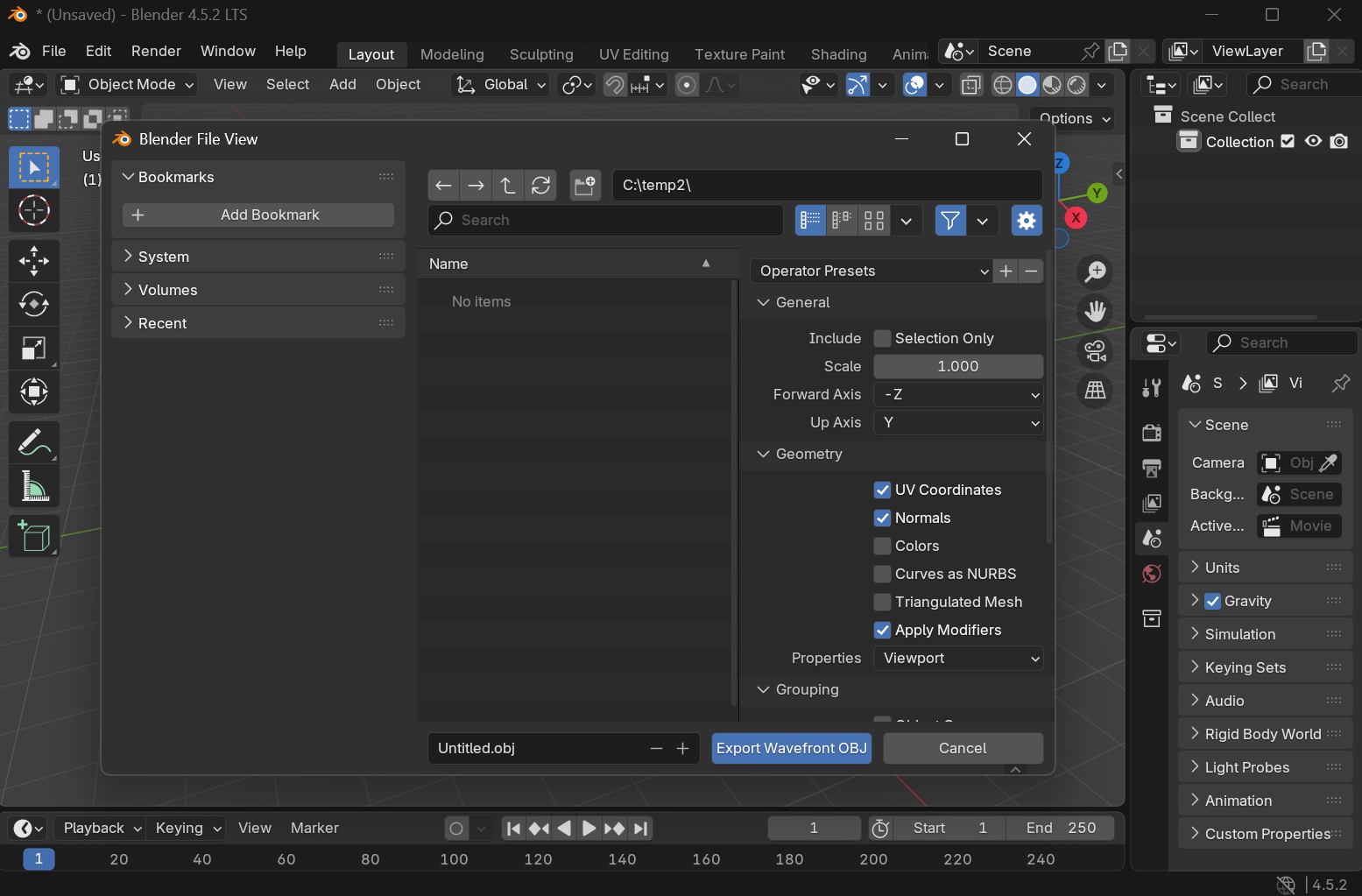1362x896 pixels.
Task: Switch to the Sculpting workspace tab
Action: [x=541, y=54]
